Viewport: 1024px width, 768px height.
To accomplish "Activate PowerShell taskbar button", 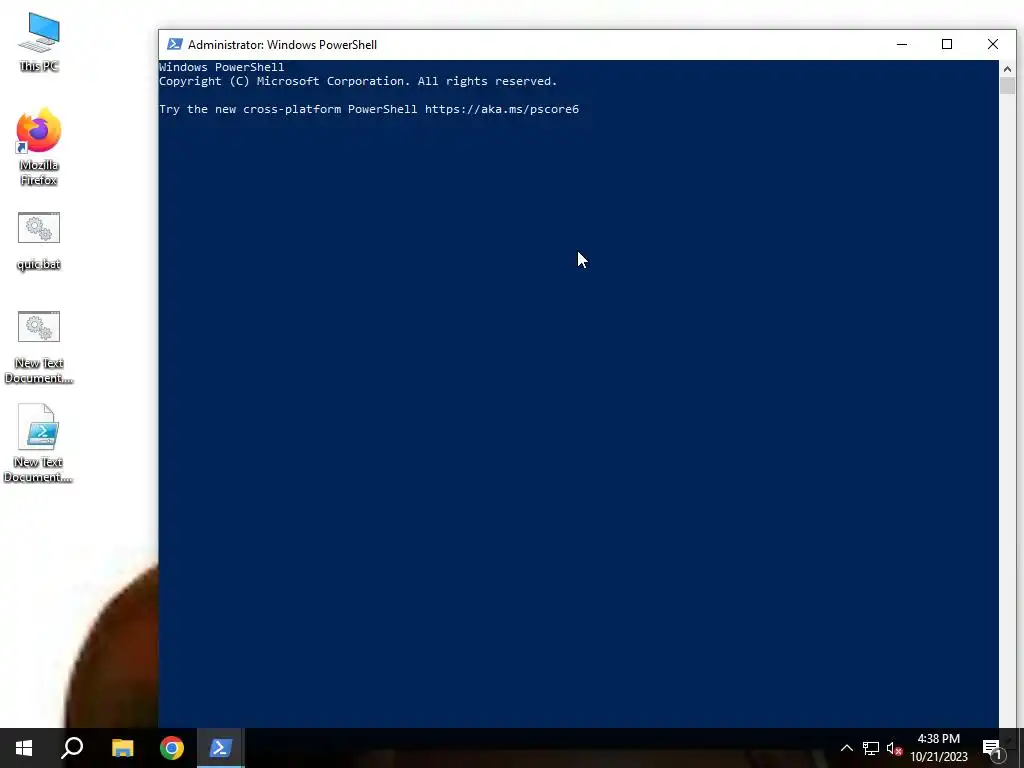I will pos(221,748).
